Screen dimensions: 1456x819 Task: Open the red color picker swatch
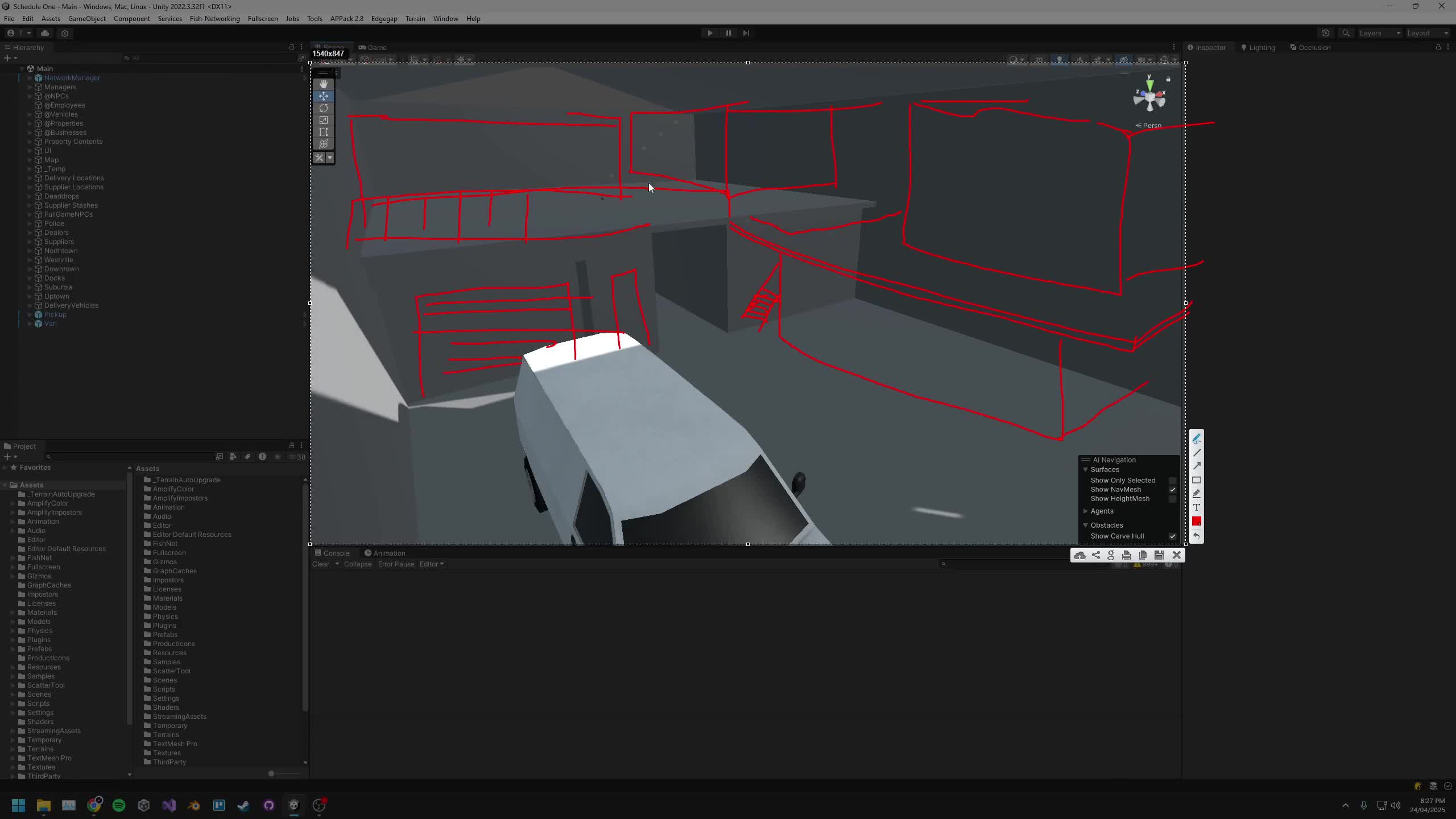click(1197, 522)
